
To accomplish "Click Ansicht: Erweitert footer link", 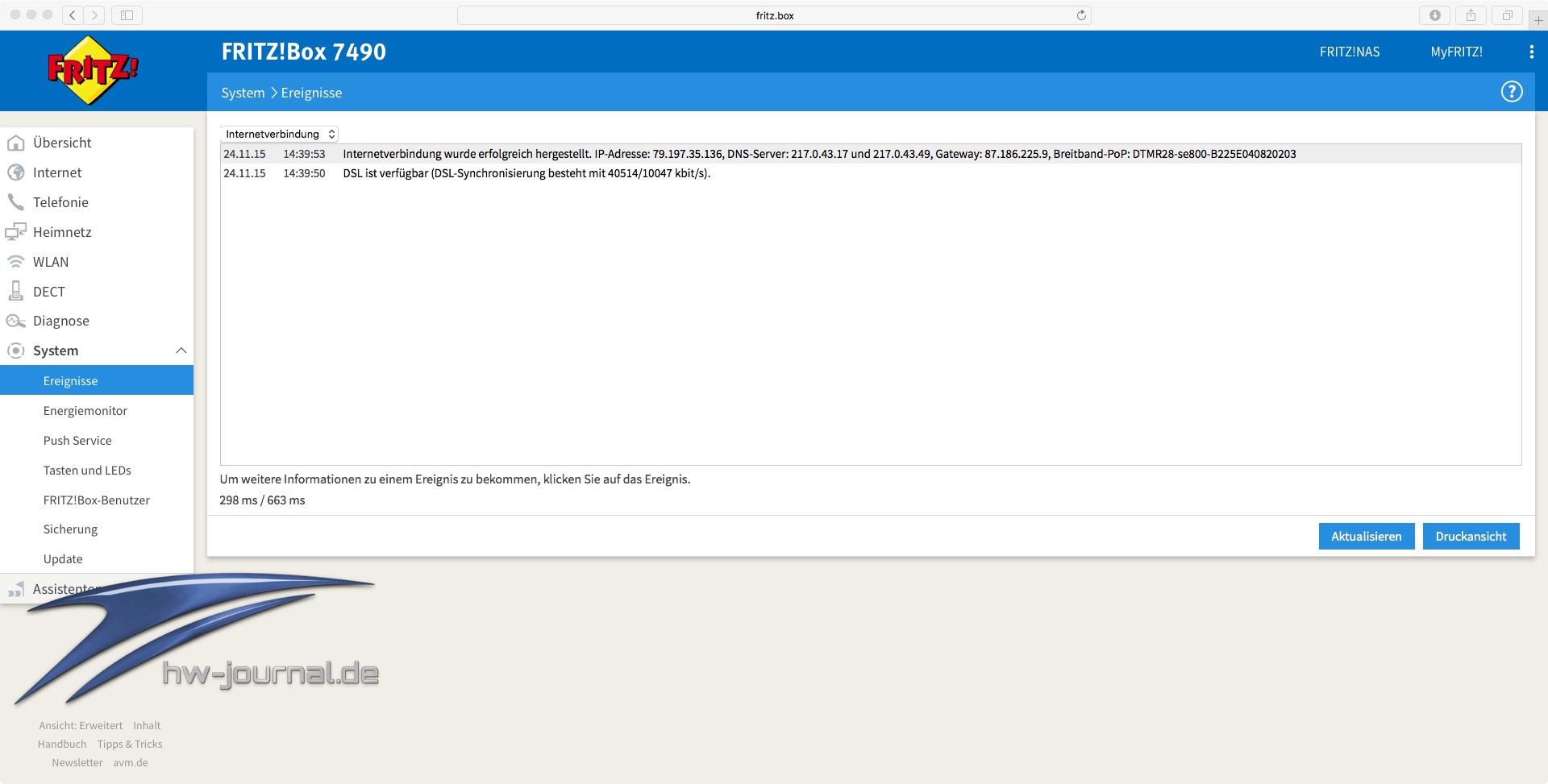I will tap(81, 726).
